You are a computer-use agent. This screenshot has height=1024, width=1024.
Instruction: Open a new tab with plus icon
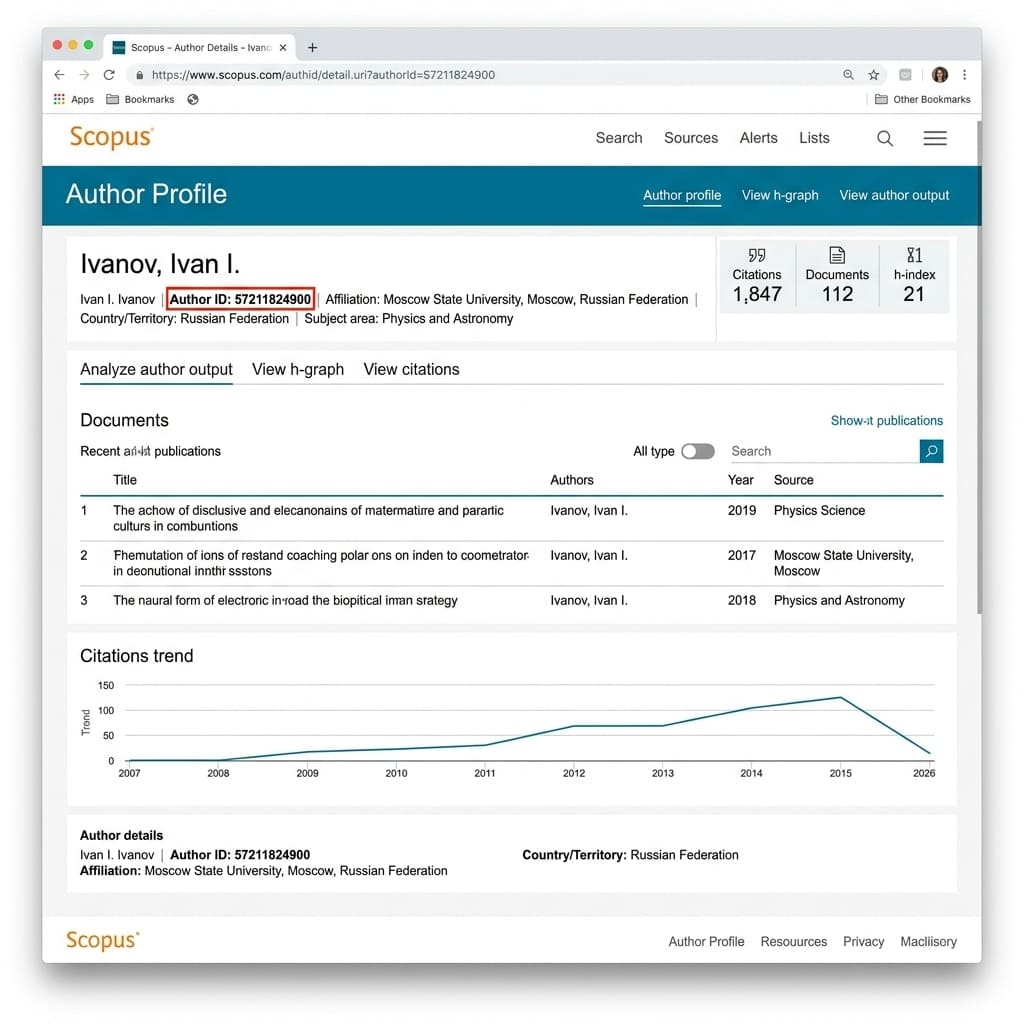click(313, 48)
